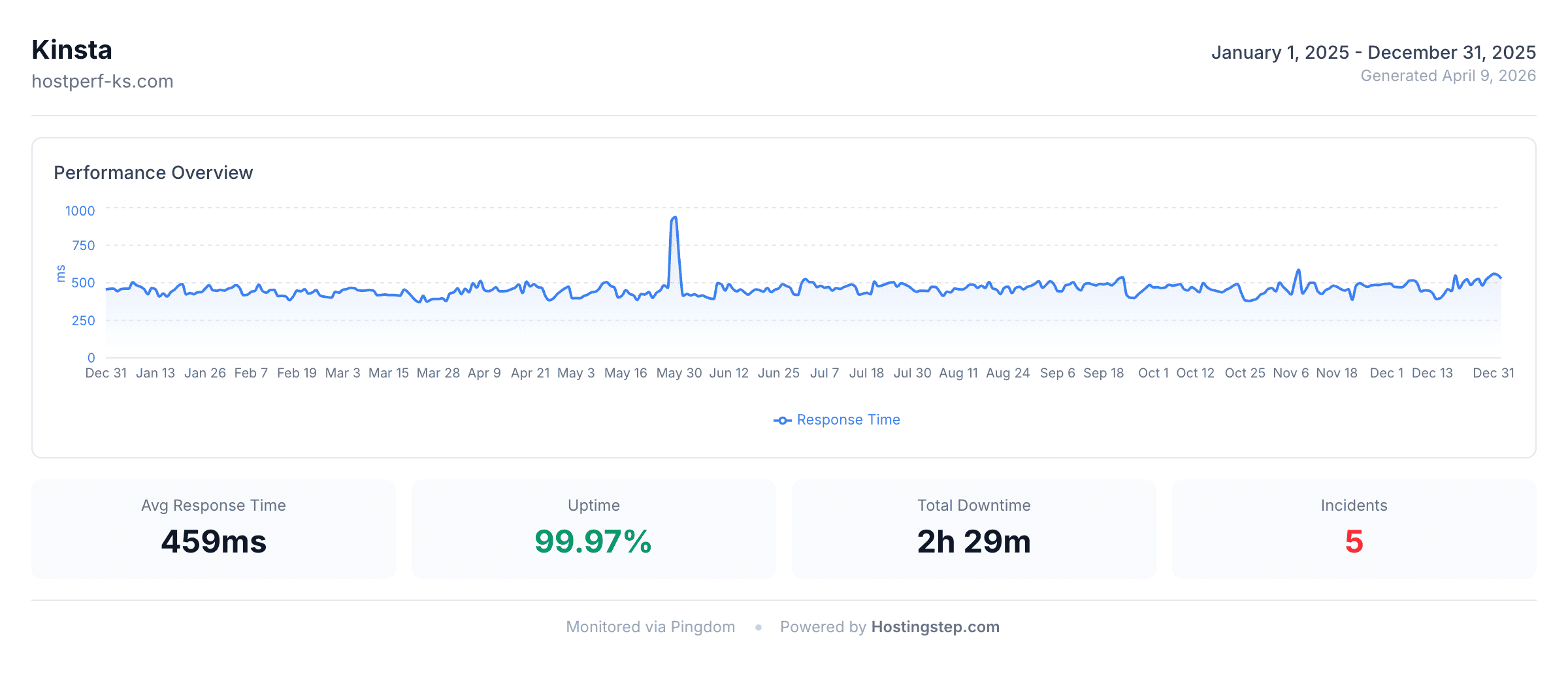Click the Jul 18 x-axis label
Screen dimensions: 1568x674
pyautogui.click(x=866, y=373)
